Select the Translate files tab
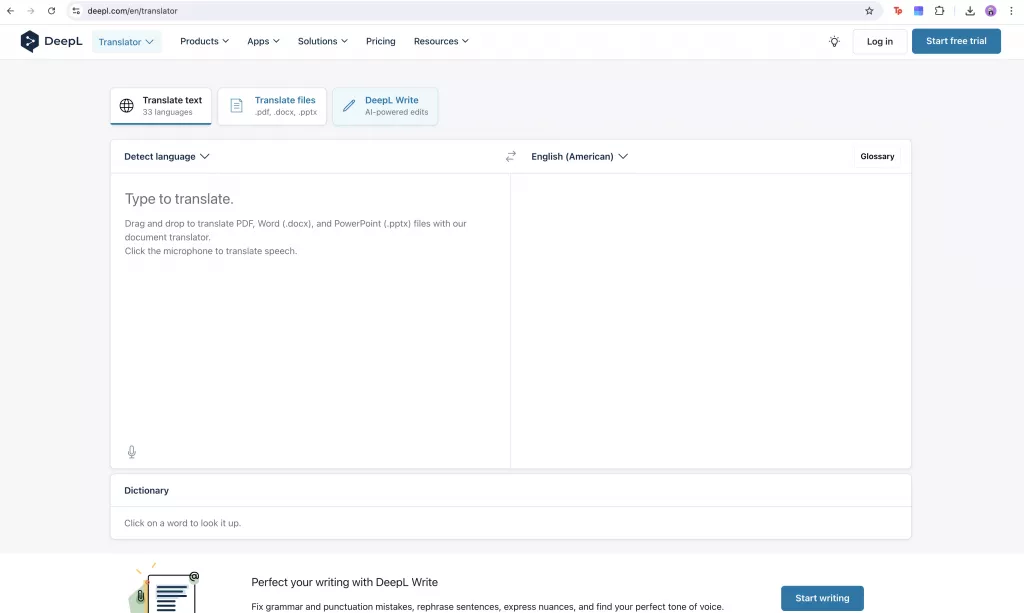This screenshot has width=1024, height=613. click(x=272, y=106)
